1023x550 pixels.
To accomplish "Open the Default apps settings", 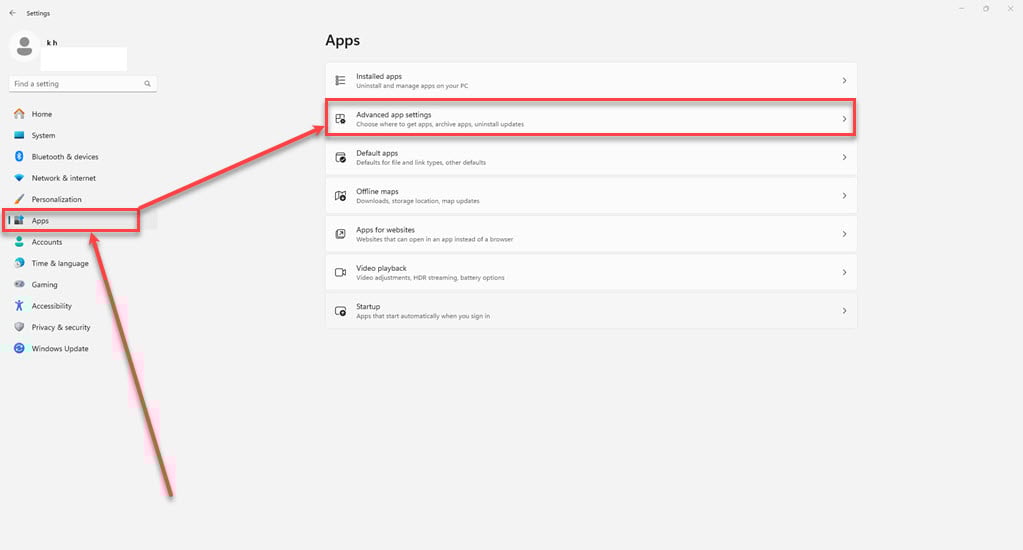I will [x=590, y=157].
